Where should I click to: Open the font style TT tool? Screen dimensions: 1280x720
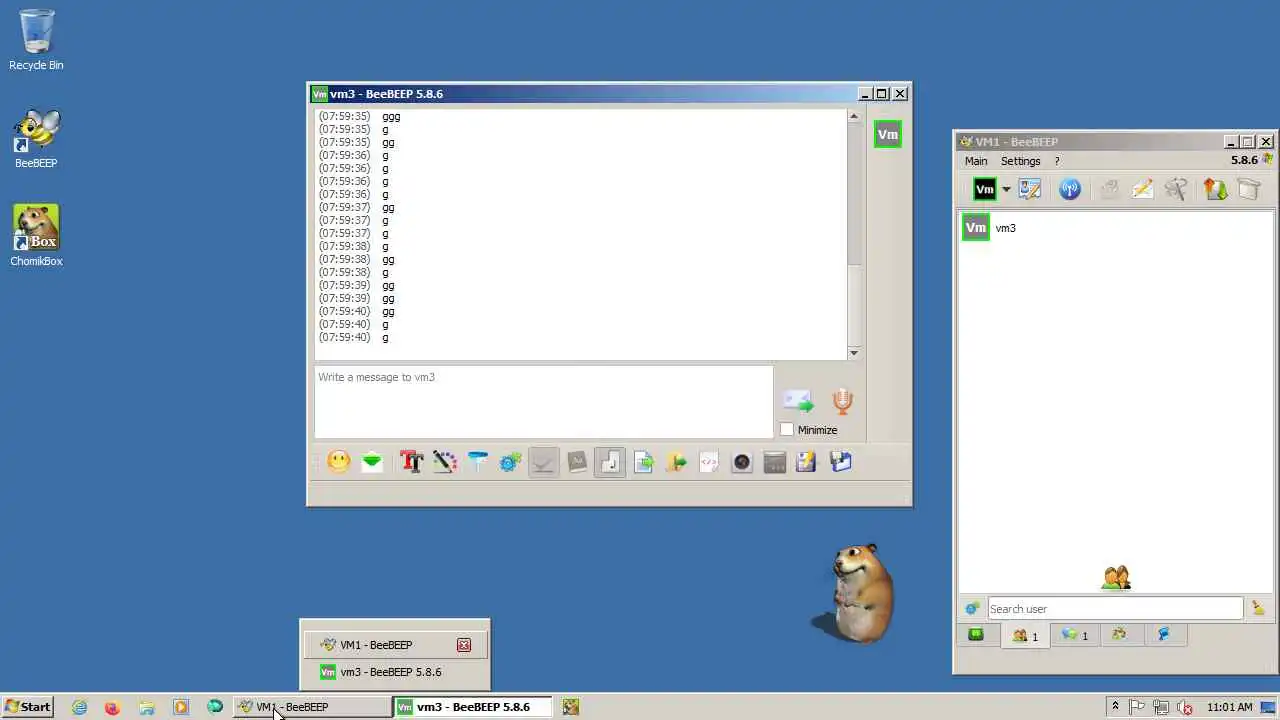(x=411, y=462)
